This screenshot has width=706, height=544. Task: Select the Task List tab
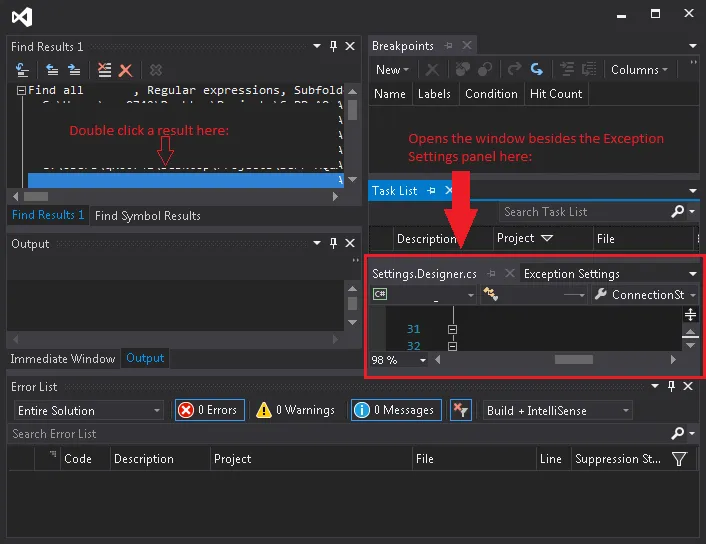pyautogui.click(x=394, y=191)
